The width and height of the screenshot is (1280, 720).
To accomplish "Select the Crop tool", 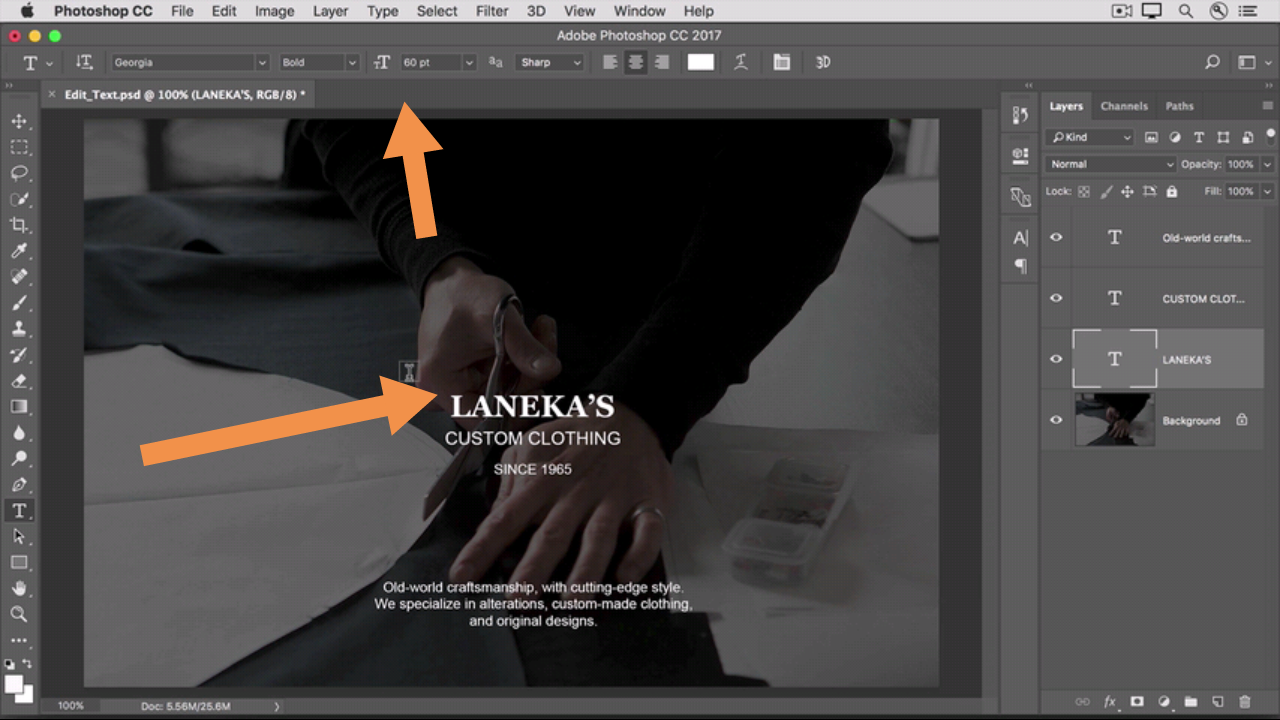I will 19,225.
